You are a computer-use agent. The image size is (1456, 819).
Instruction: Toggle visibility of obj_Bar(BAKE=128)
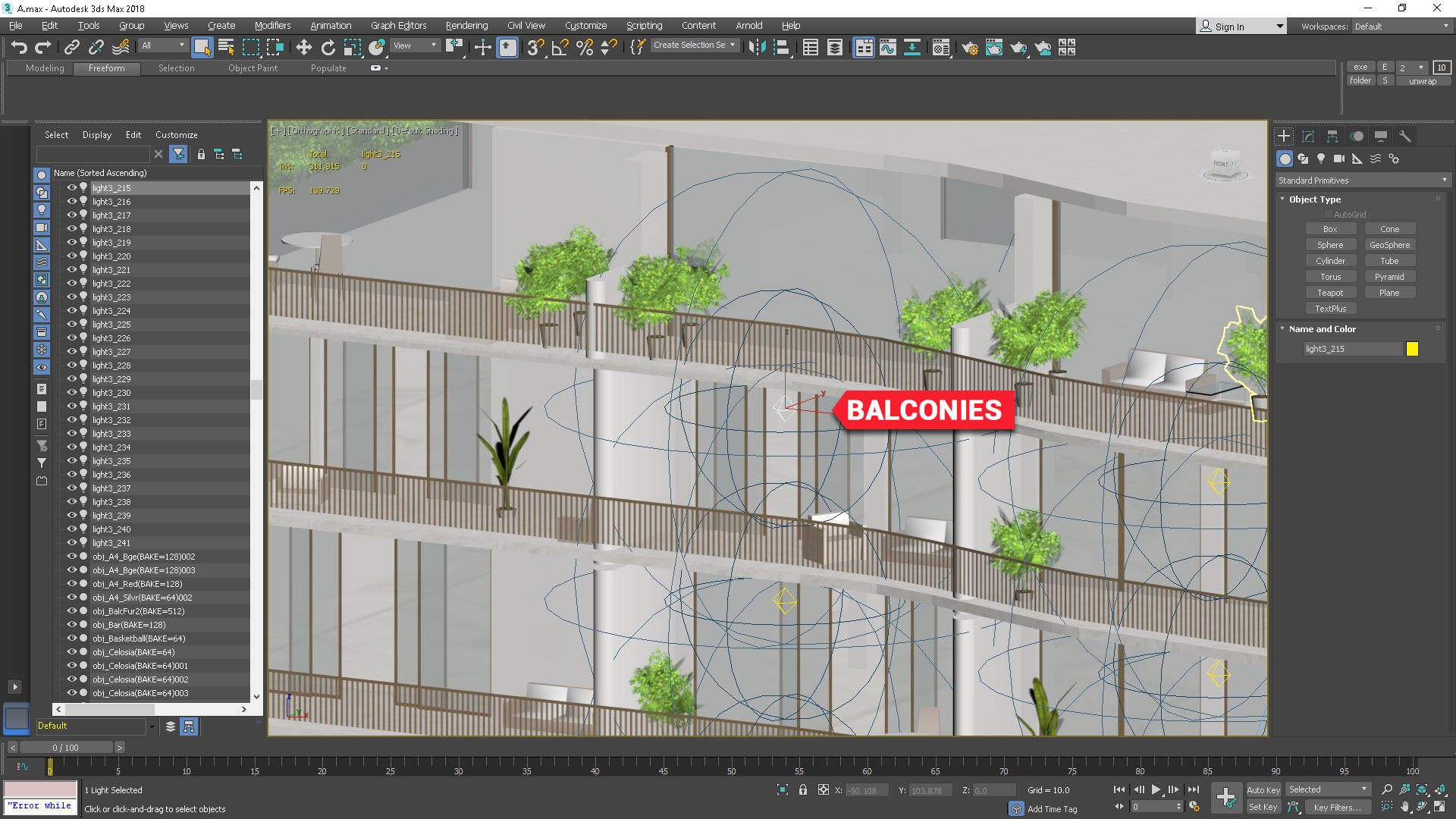[72, 625]
